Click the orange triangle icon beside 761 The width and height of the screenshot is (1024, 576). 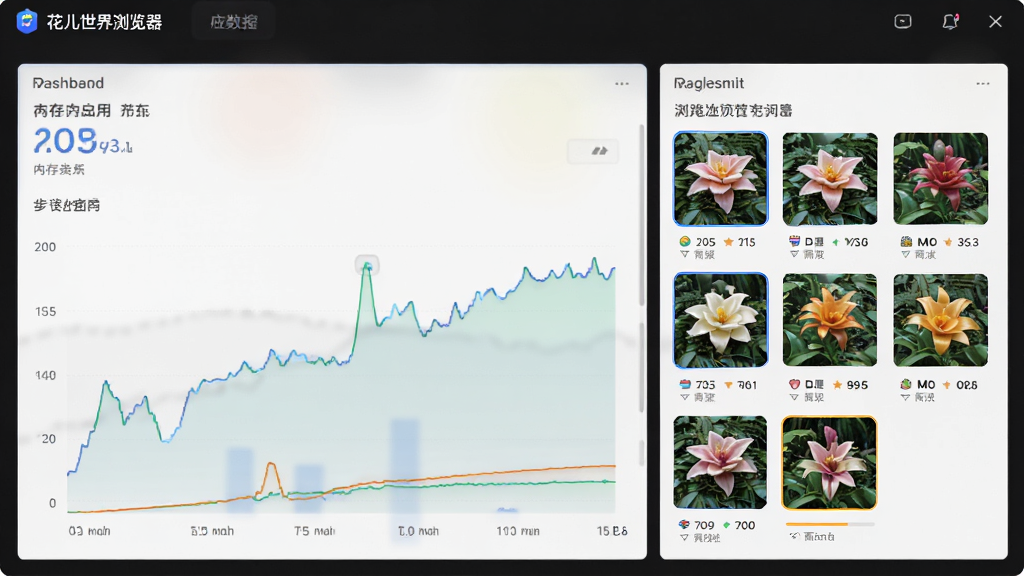(x=728, y=385)
